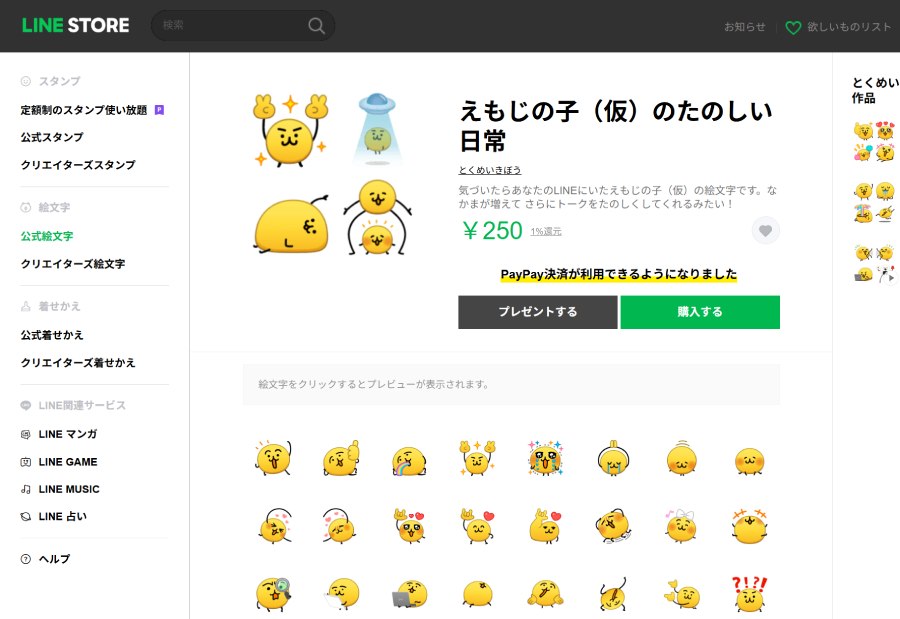Click the search input field

click(x=232, y=26)
